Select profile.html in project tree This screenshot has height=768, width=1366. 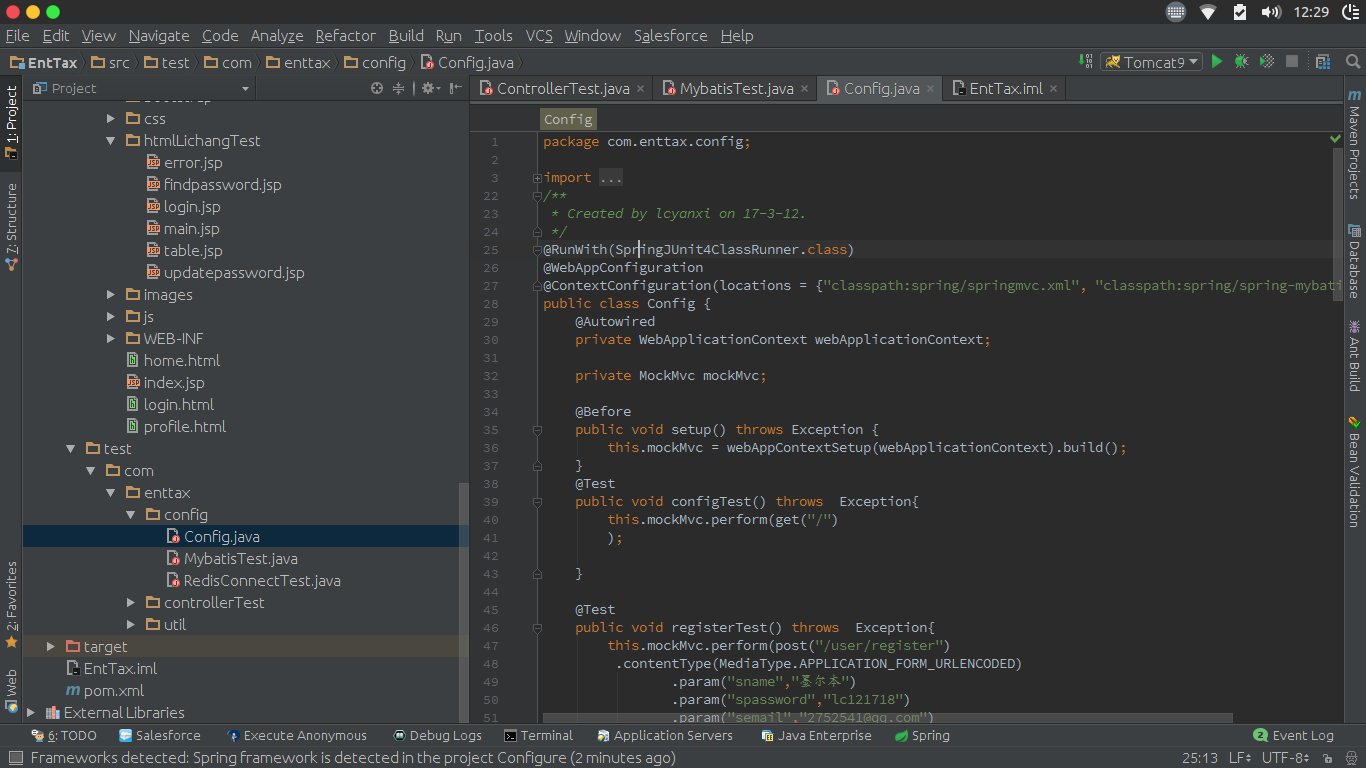(x=184, y=427)
